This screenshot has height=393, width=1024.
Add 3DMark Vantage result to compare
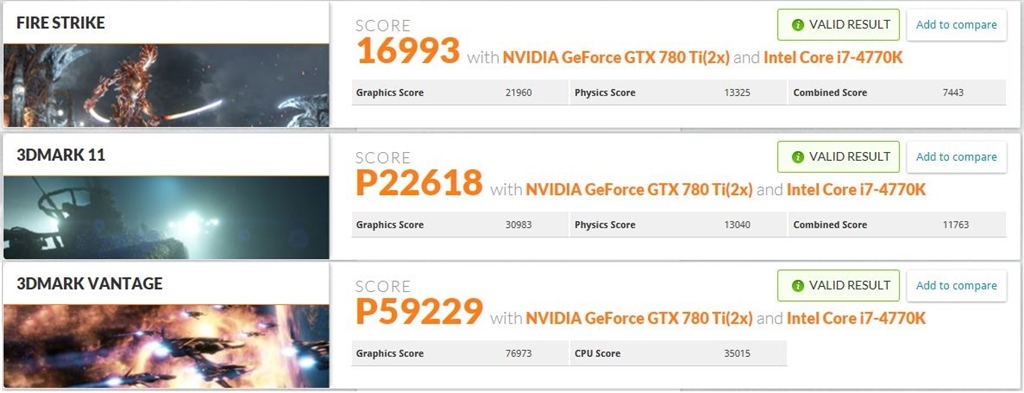click(x=956, y=286)
